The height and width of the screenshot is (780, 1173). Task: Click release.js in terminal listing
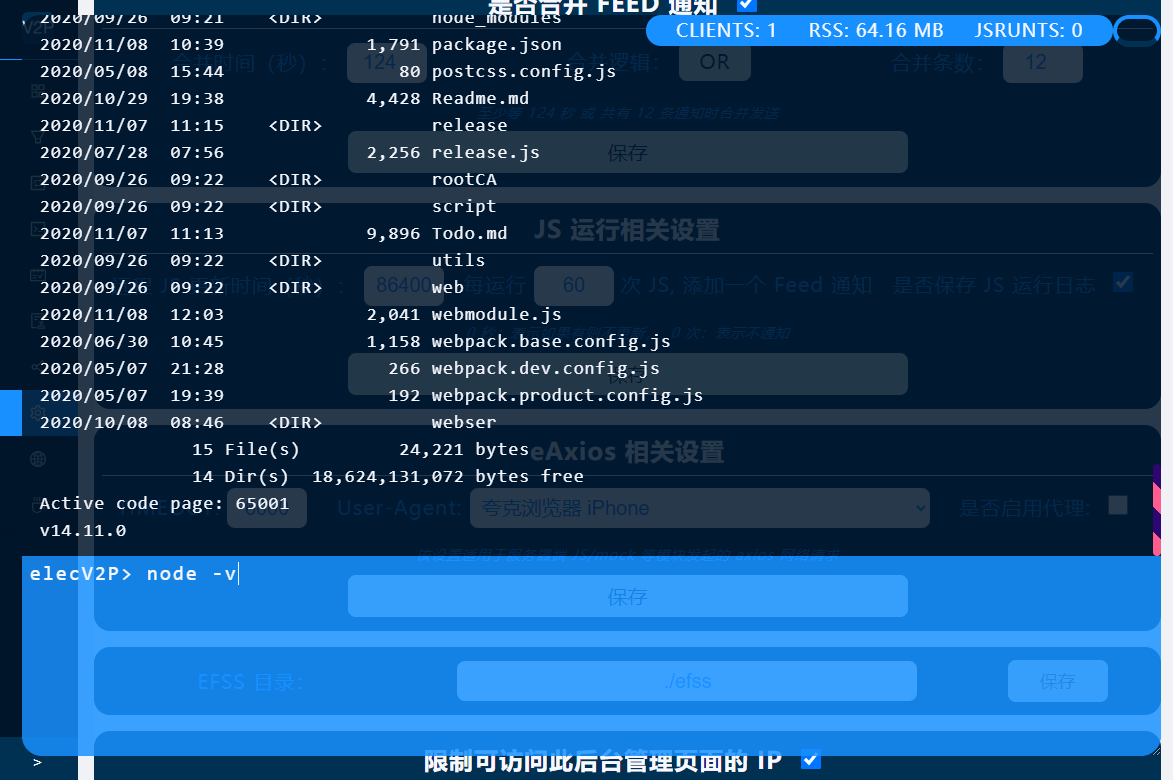pyautogui.click(x=486, y=153)
